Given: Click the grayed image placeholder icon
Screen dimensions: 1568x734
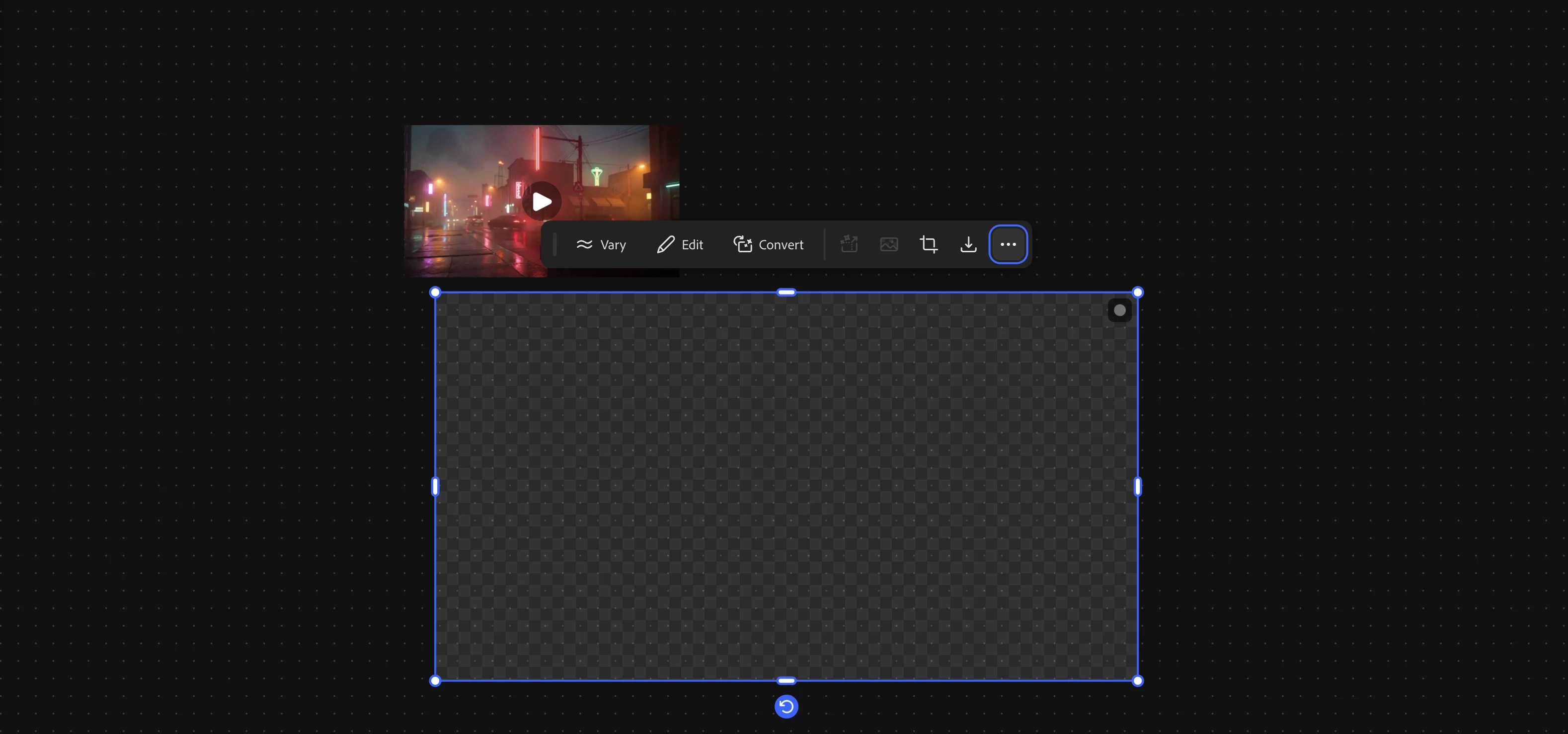Looking at the screenshot, I should point(889,245).
